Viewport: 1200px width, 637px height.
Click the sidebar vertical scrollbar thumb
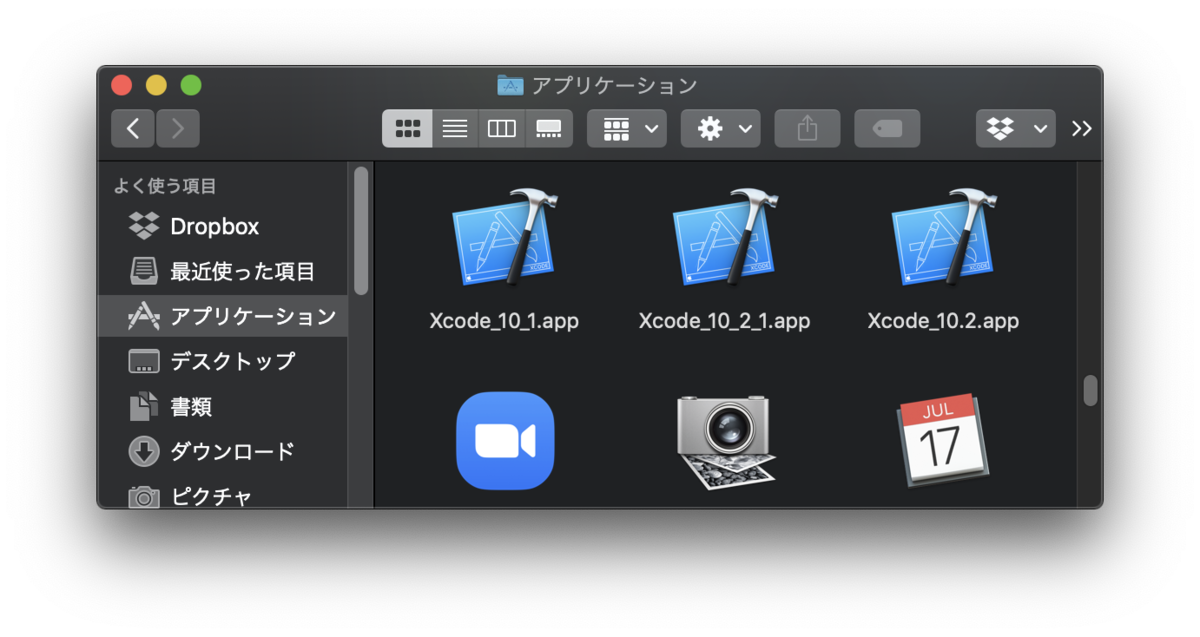361,230
